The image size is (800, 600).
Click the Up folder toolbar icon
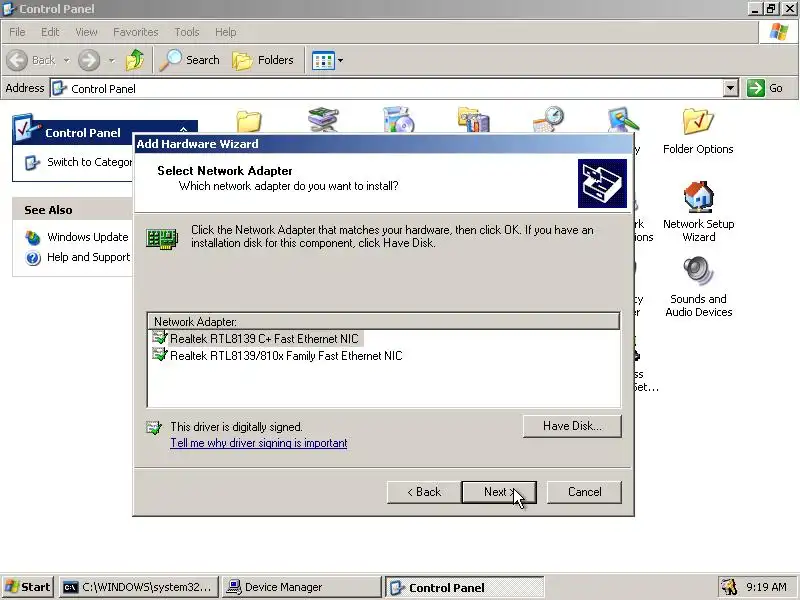tap(135, 60)
